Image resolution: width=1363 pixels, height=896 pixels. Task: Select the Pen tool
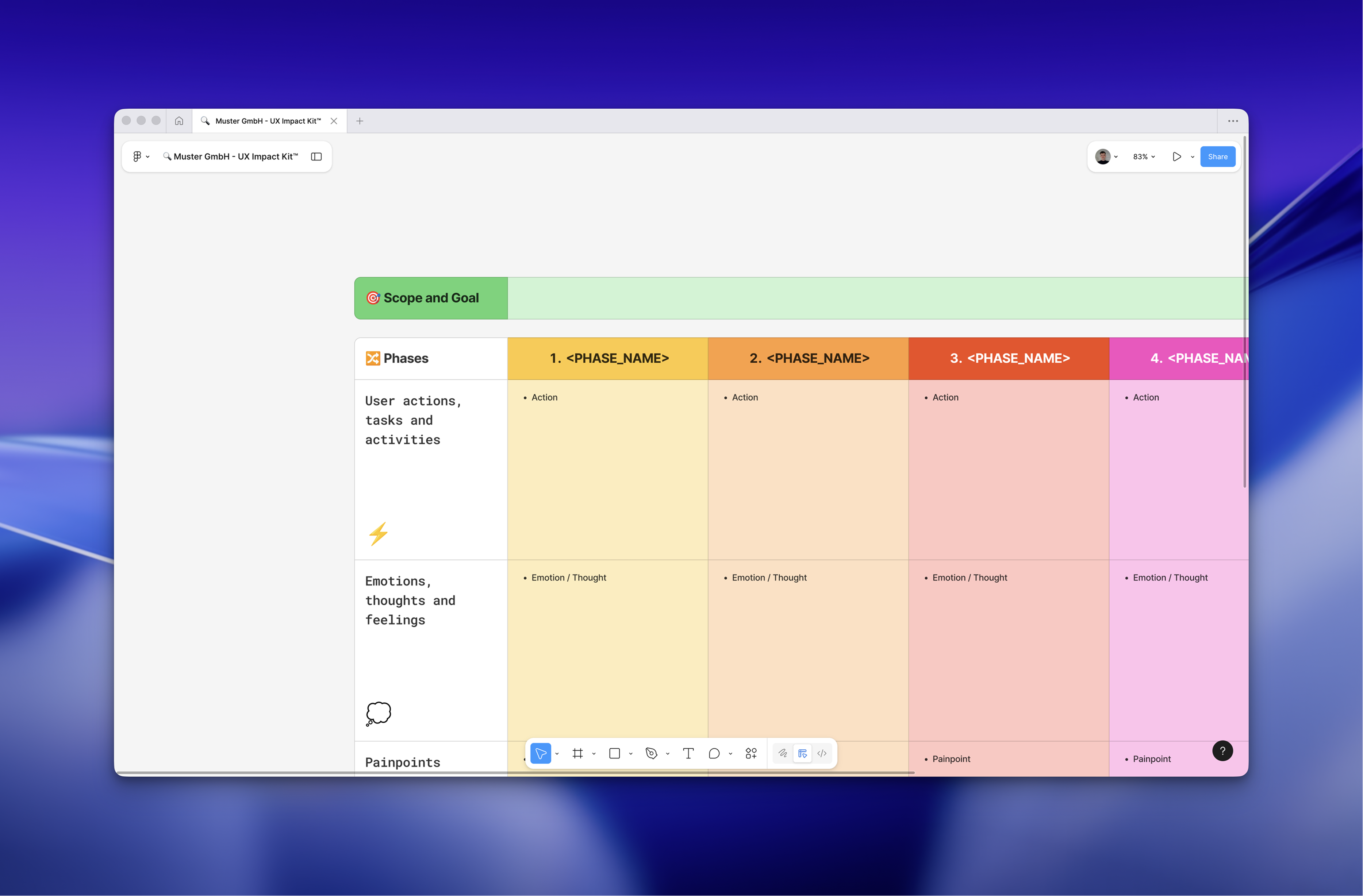(651, 753)
